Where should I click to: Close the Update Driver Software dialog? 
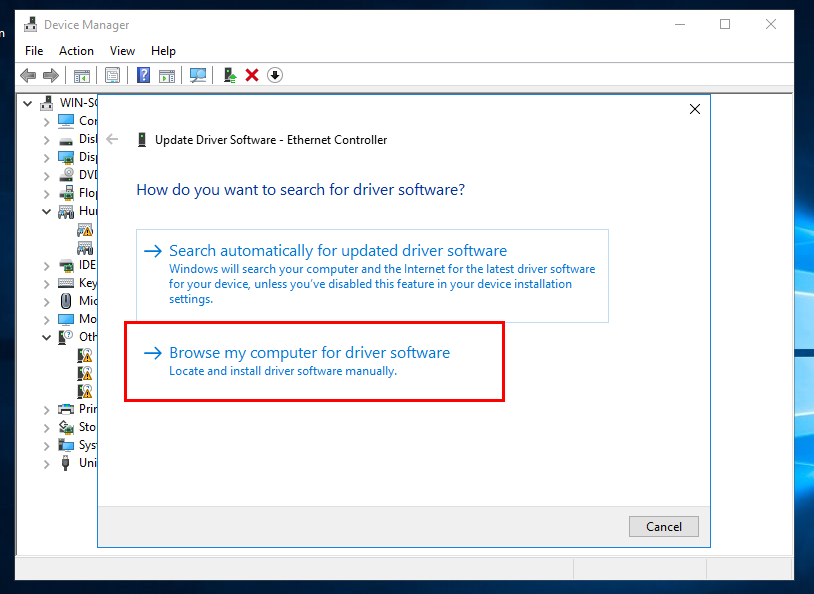coord(695,109)
